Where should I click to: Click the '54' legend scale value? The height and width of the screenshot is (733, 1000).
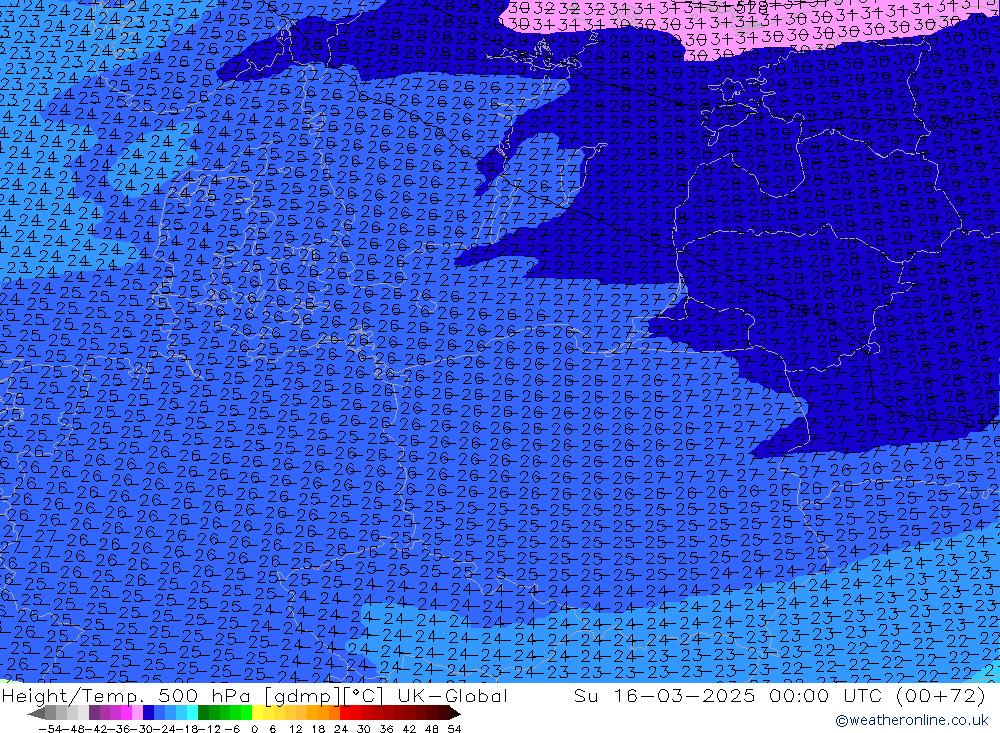[454, 729]
